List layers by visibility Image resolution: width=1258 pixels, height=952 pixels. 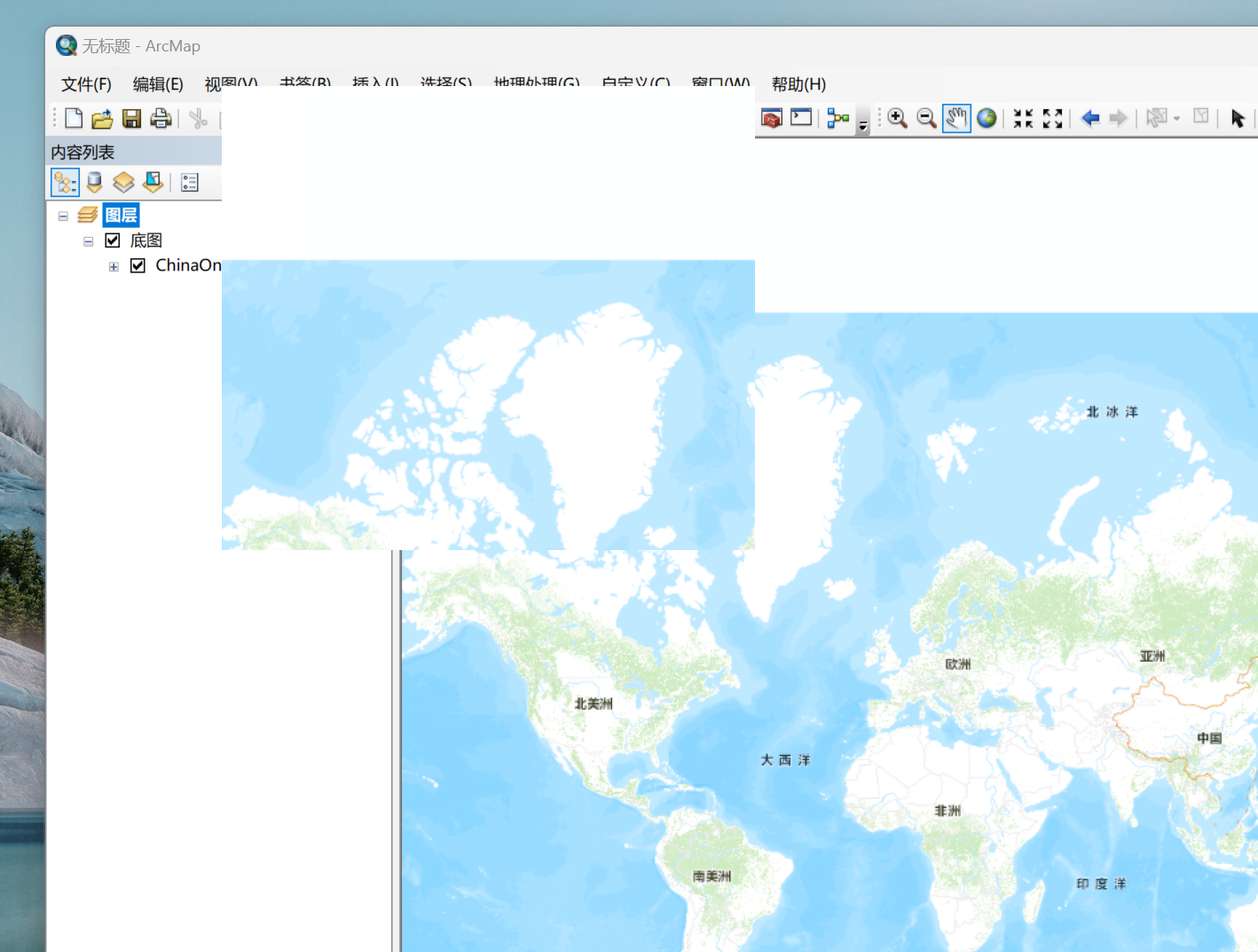coord(123,182)
